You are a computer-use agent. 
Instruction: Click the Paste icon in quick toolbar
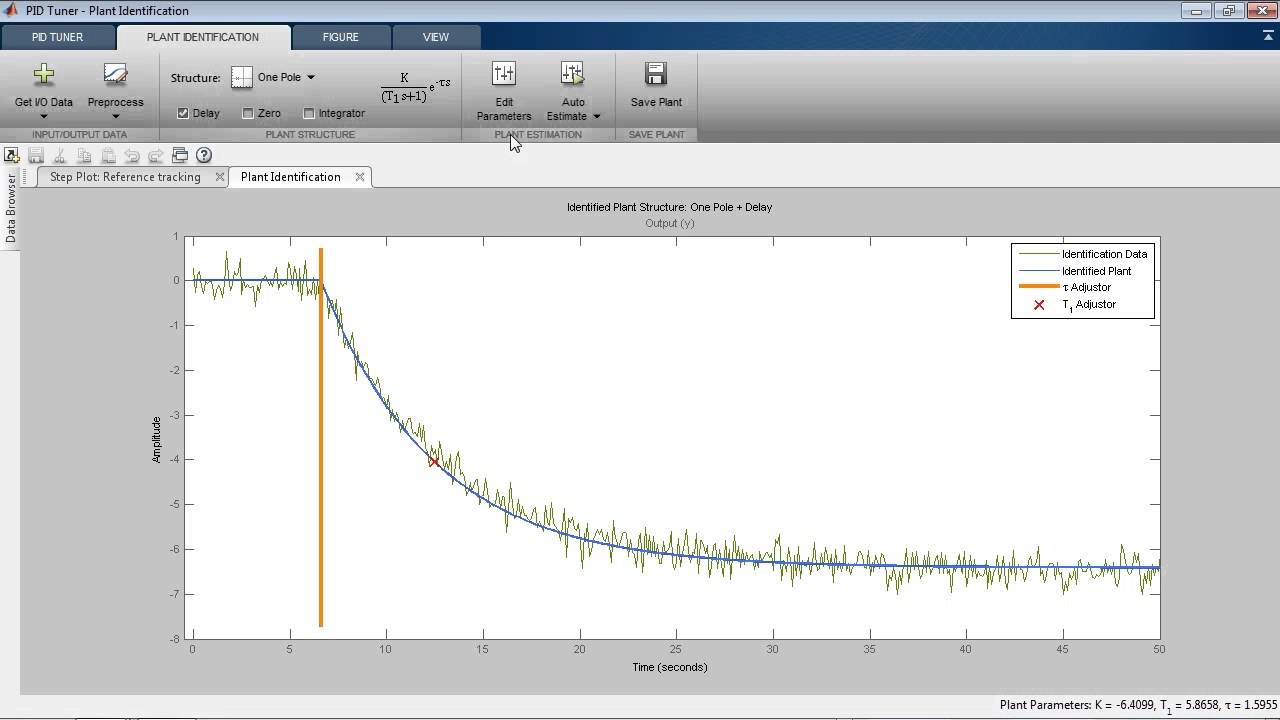point(108,155)
